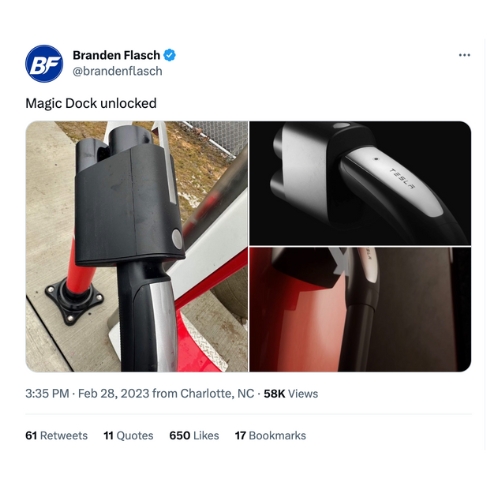This screenshot has height=500, width=500.
Task: Show the 61 Retweets list
Action: [x=56, y=435]
